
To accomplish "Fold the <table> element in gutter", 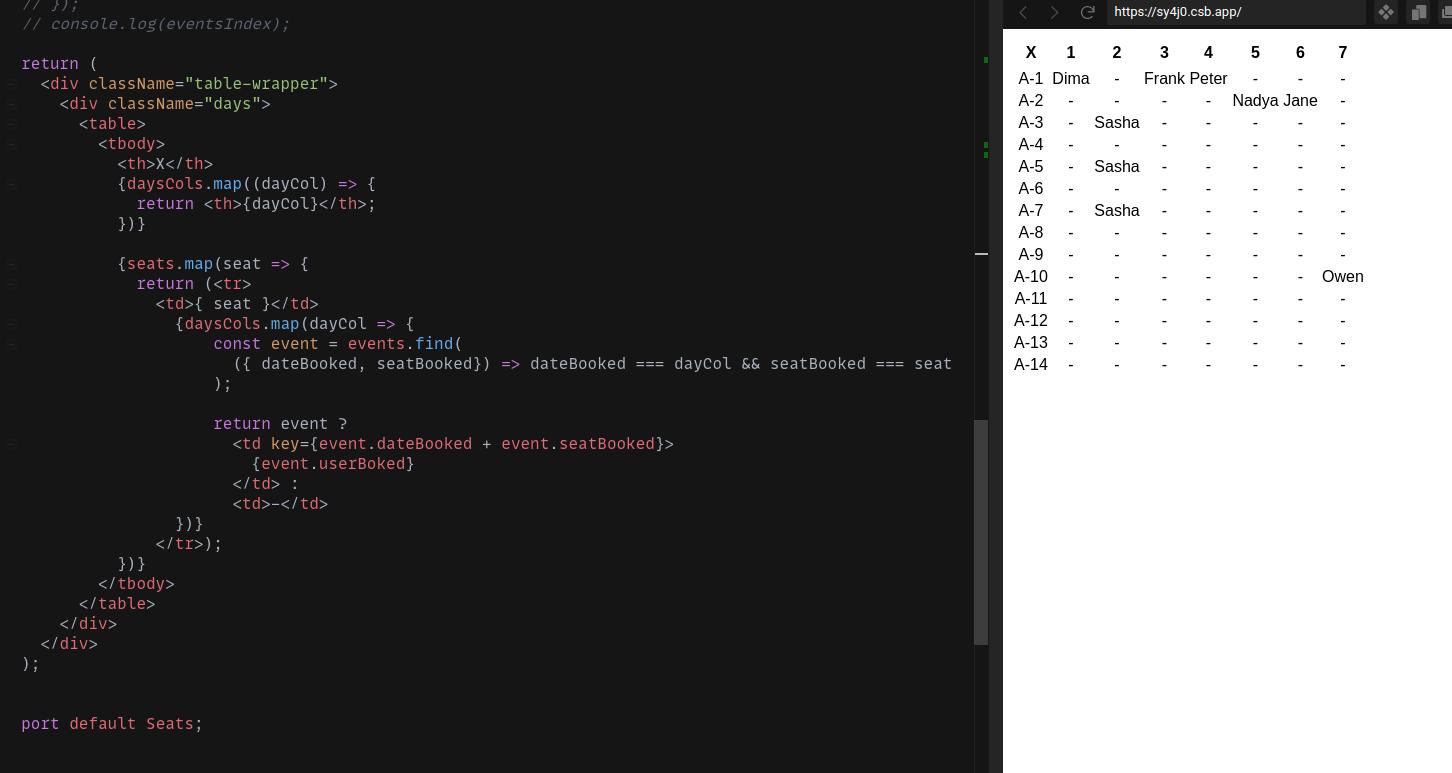I will [12, 124].
